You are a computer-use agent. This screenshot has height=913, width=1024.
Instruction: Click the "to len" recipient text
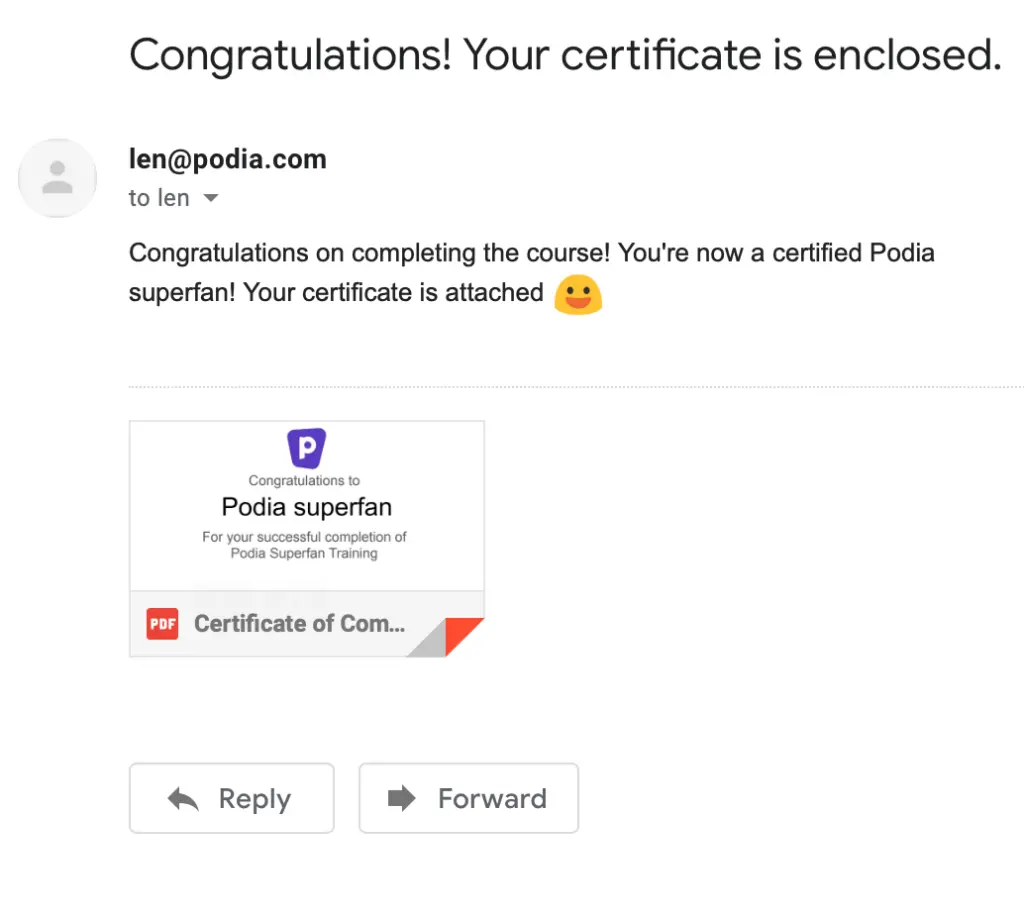[x=158, y=198]
